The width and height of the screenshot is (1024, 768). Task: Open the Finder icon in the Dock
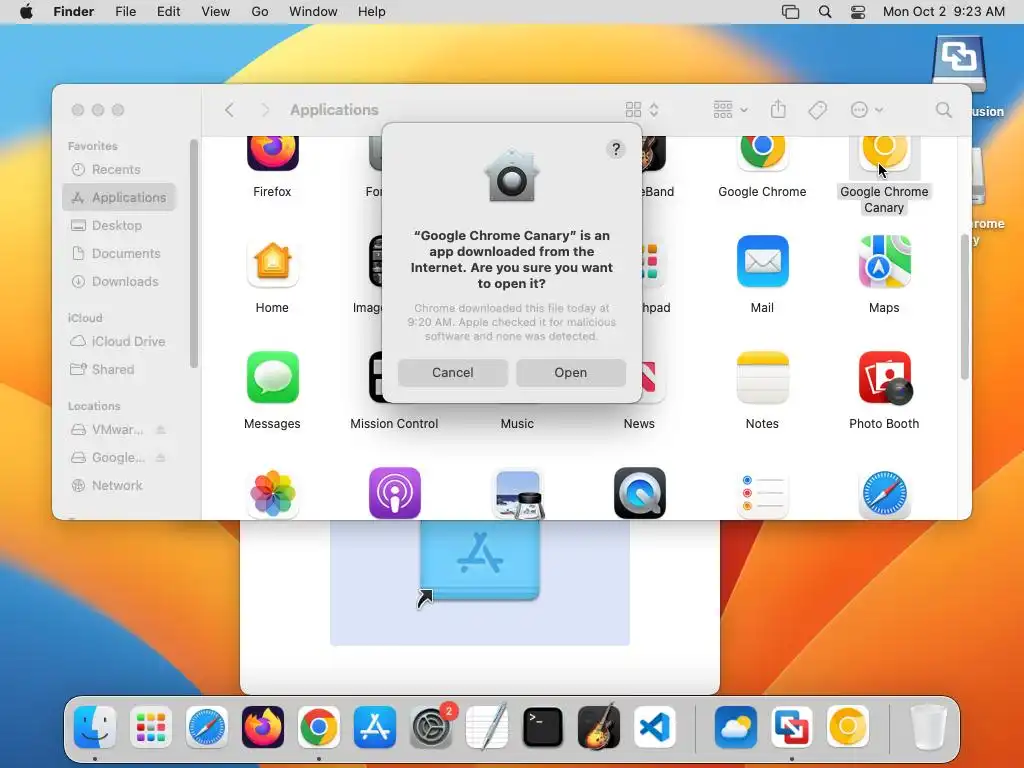click(x=95, y=727)
